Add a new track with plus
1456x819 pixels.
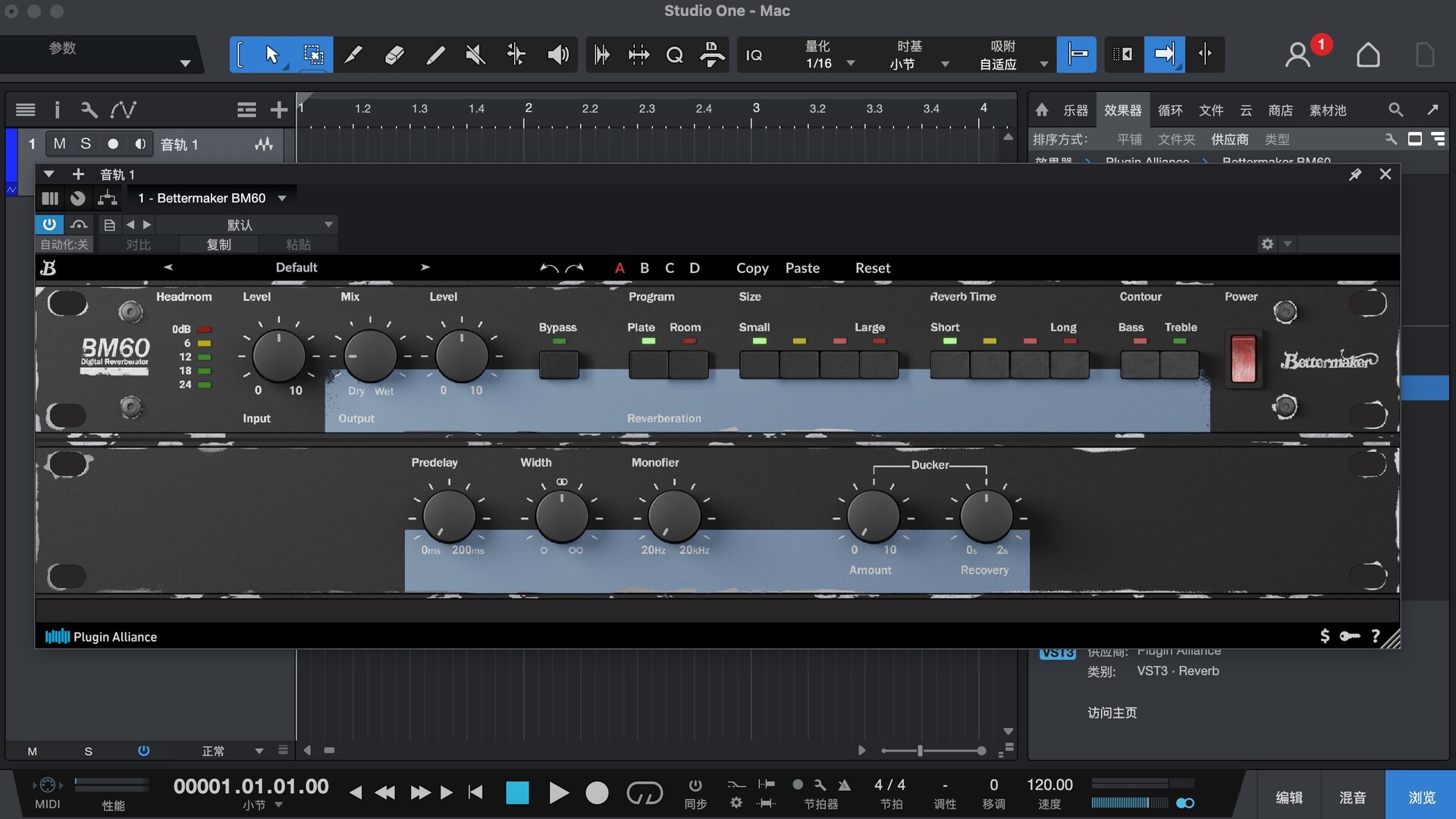coord(278,110)
